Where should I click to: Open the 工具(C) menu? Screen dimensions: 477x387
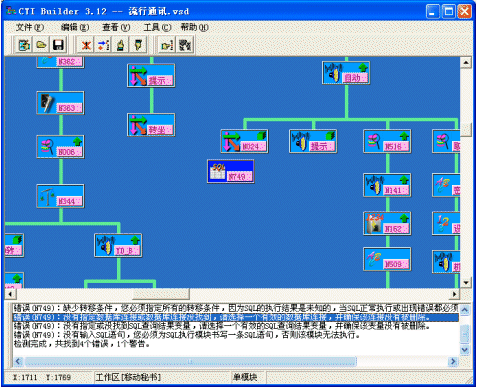click(x=157, y=27)
